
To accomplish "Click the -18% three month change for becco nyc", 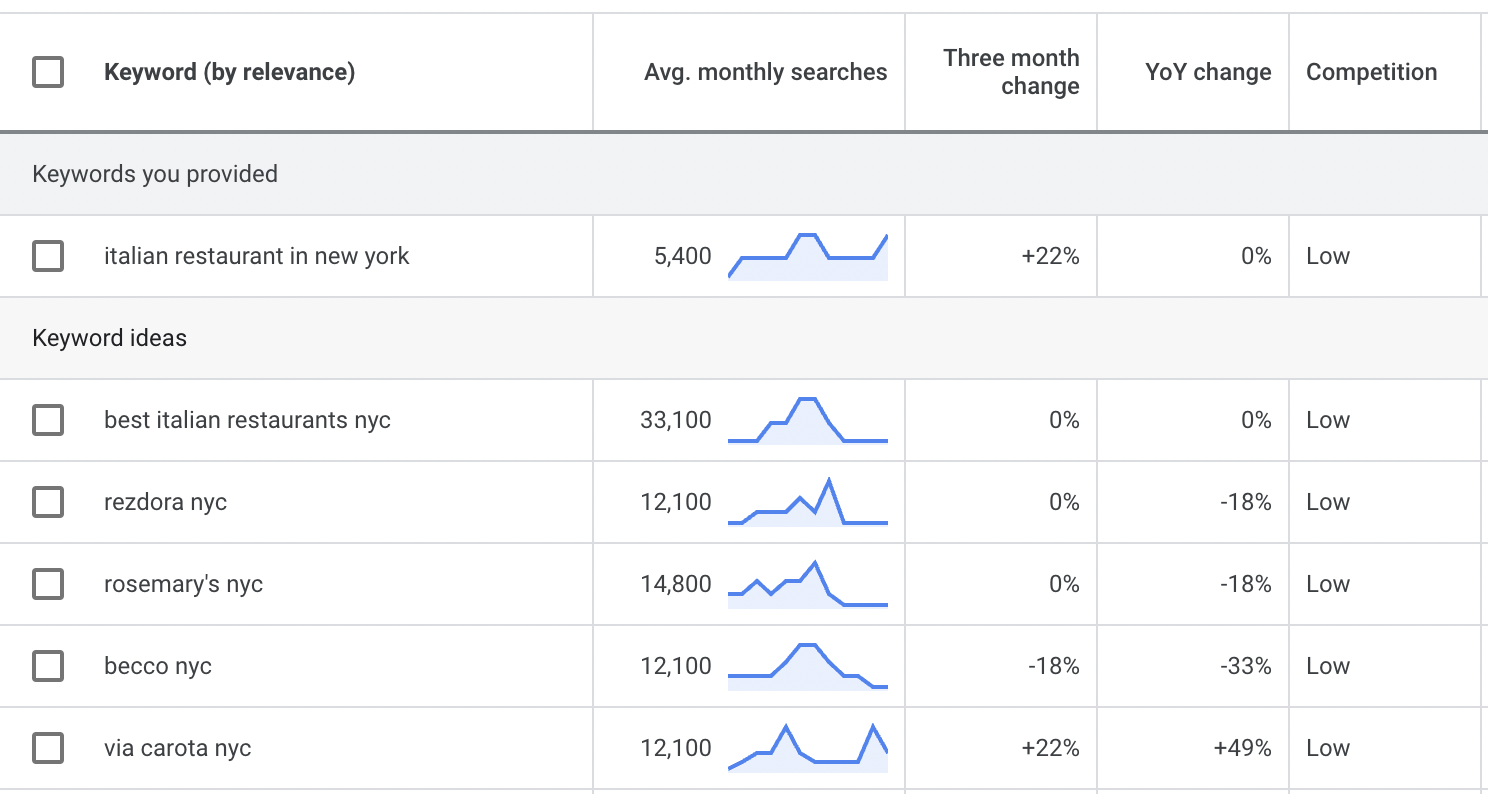I will [1054, 666].
